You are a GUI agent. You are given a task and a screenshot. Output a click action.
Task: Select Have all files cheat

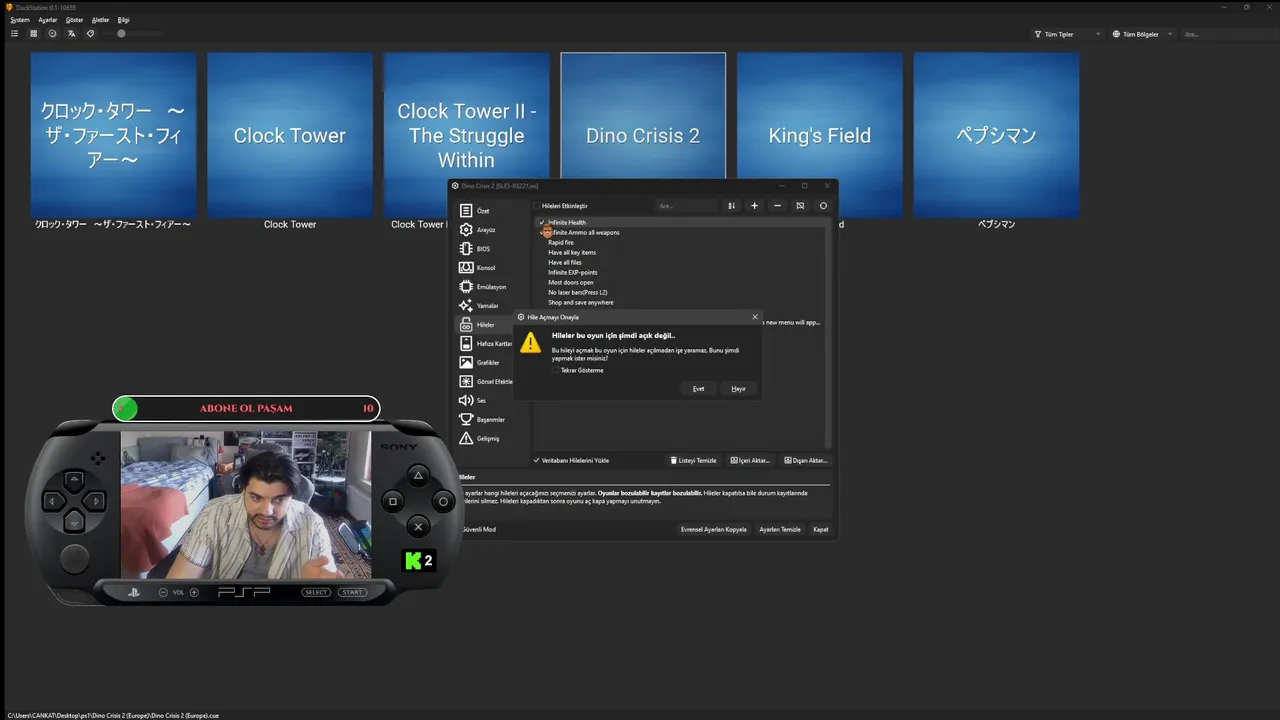(564, 262)
